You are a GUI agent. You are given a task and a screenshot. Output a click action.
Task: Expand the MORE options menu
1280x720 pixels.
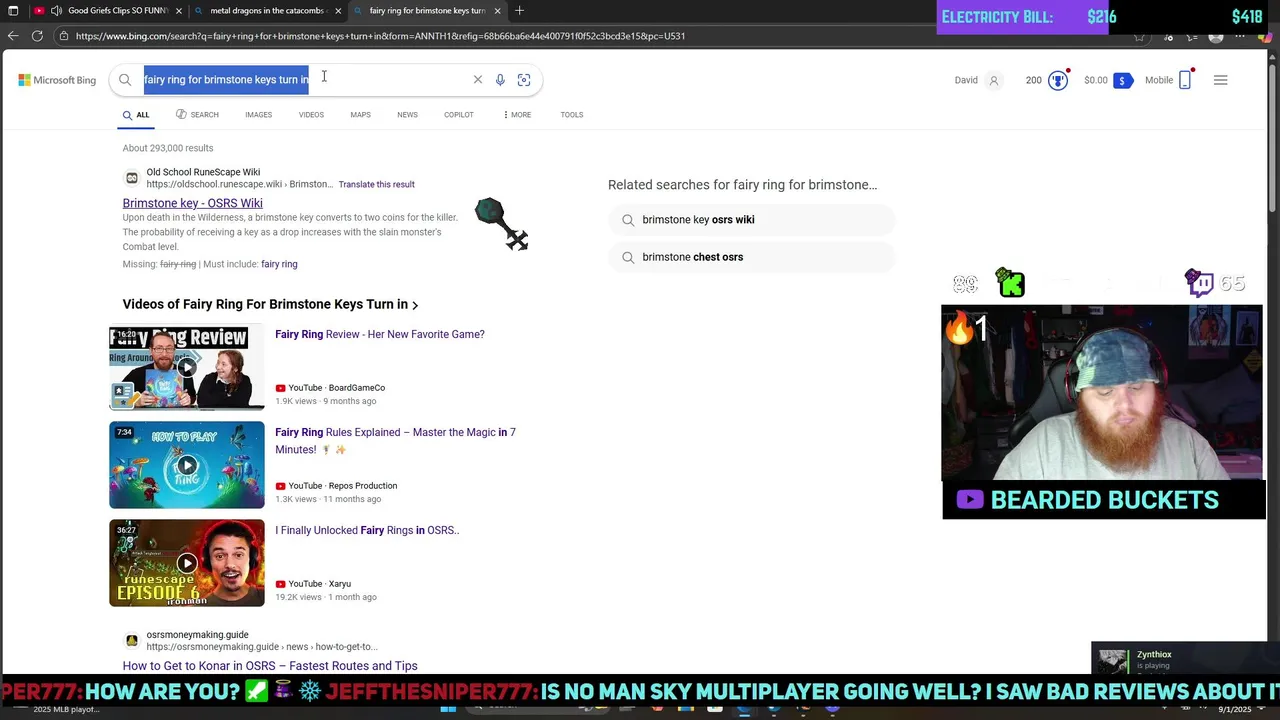(517, 115)
